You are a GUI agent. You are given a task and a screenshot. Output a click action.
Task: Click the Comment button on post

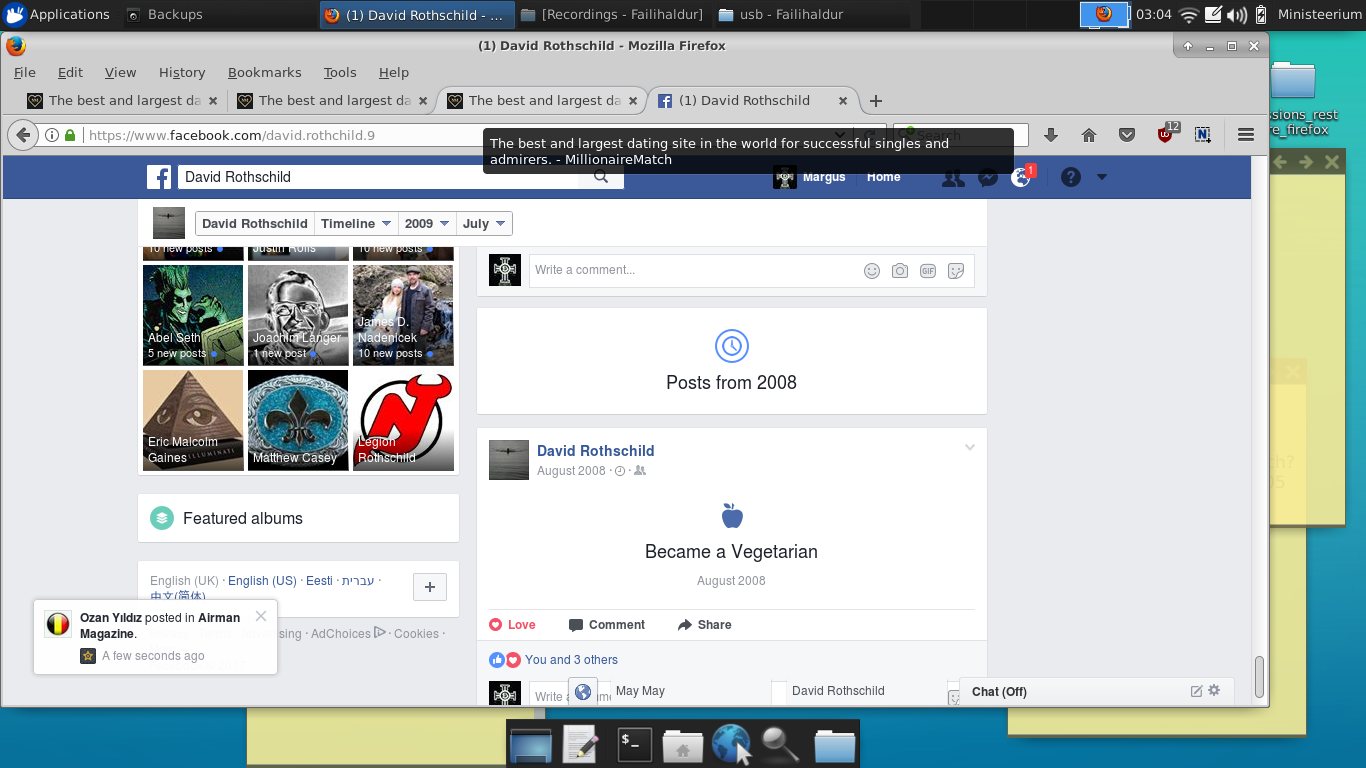607,625
